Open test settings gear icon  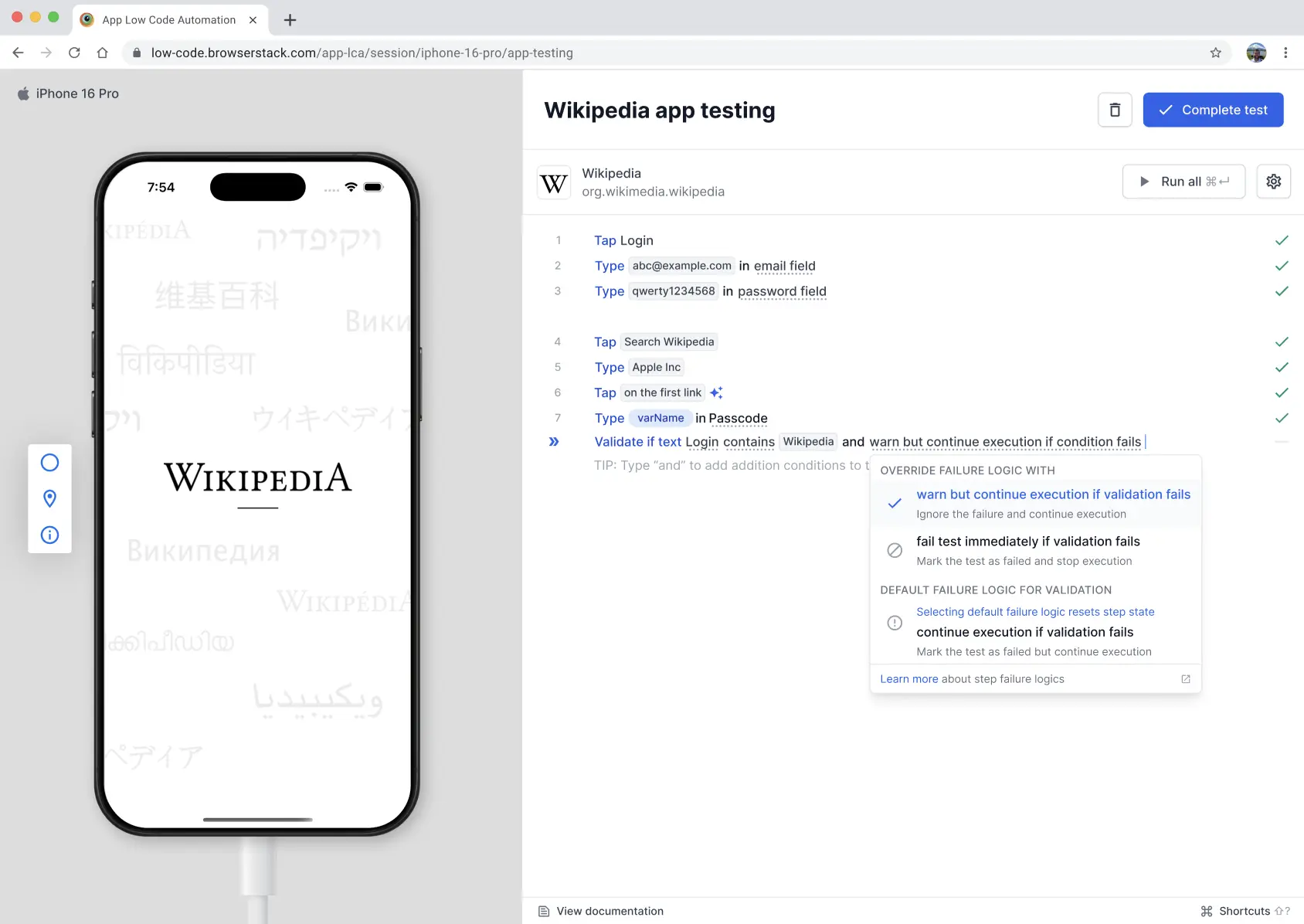point(1273,182)
